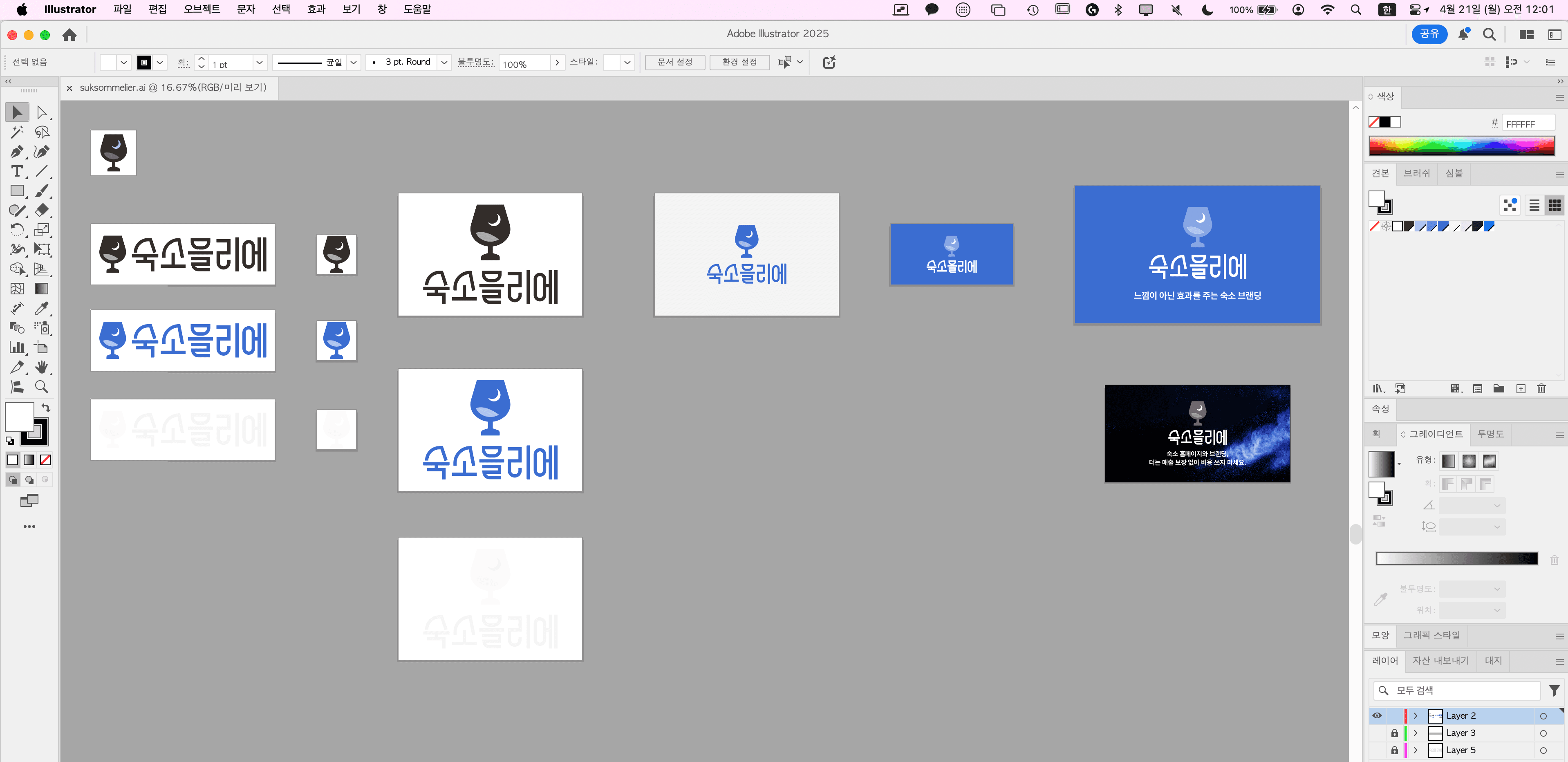Select the Rectangle tool
Viewport: 1568px width, 762px height.
coord(17,190)
